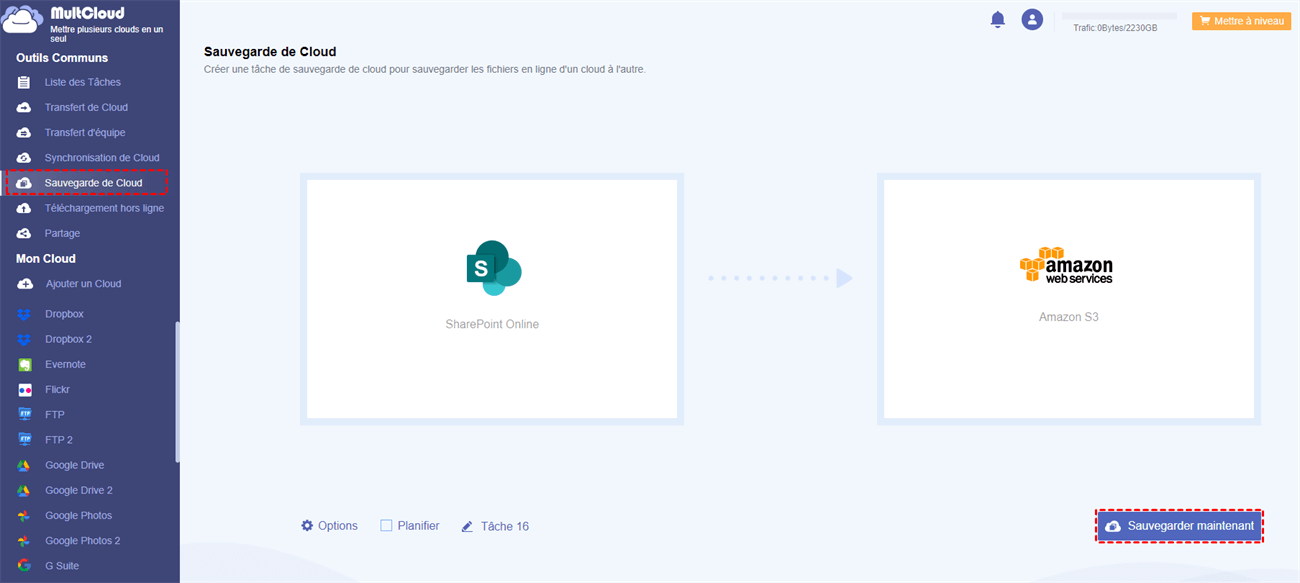Select the Amazon S3 destination box
Screen dimensions: 1300x583
pos(1069,299)
